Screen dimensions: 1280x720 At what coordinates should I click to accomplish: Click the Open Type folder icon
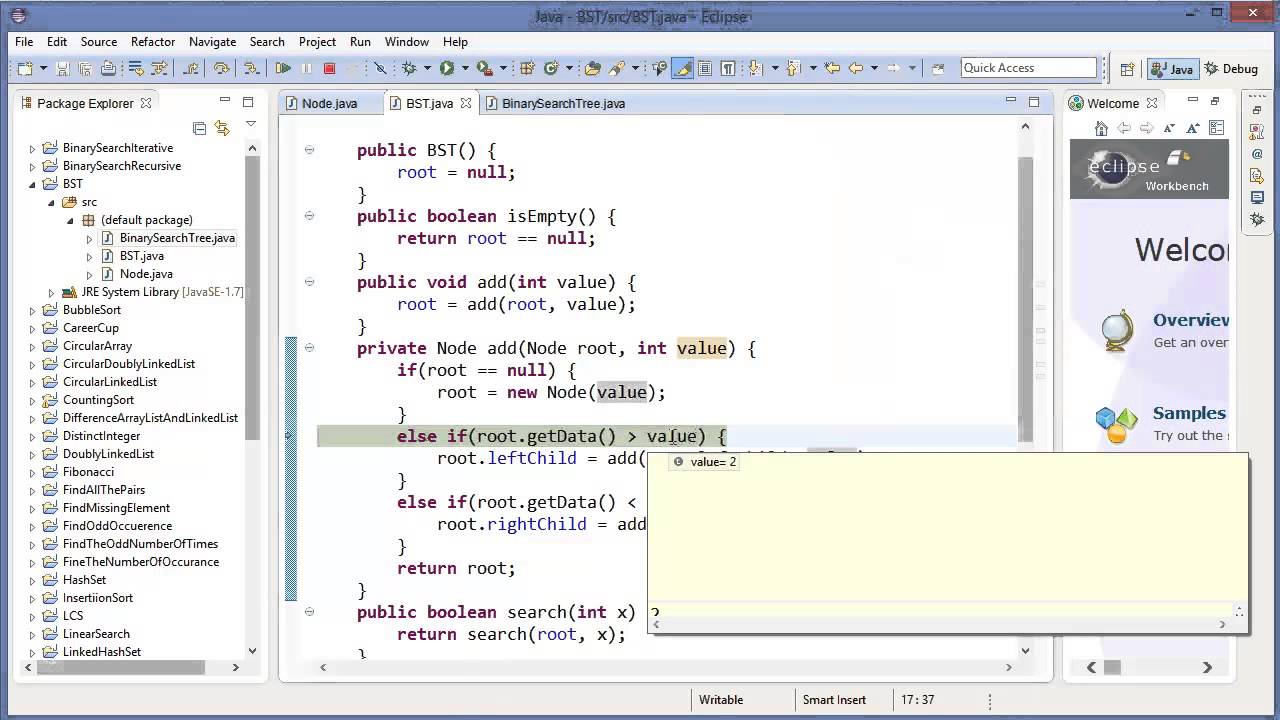coord(593,68)
